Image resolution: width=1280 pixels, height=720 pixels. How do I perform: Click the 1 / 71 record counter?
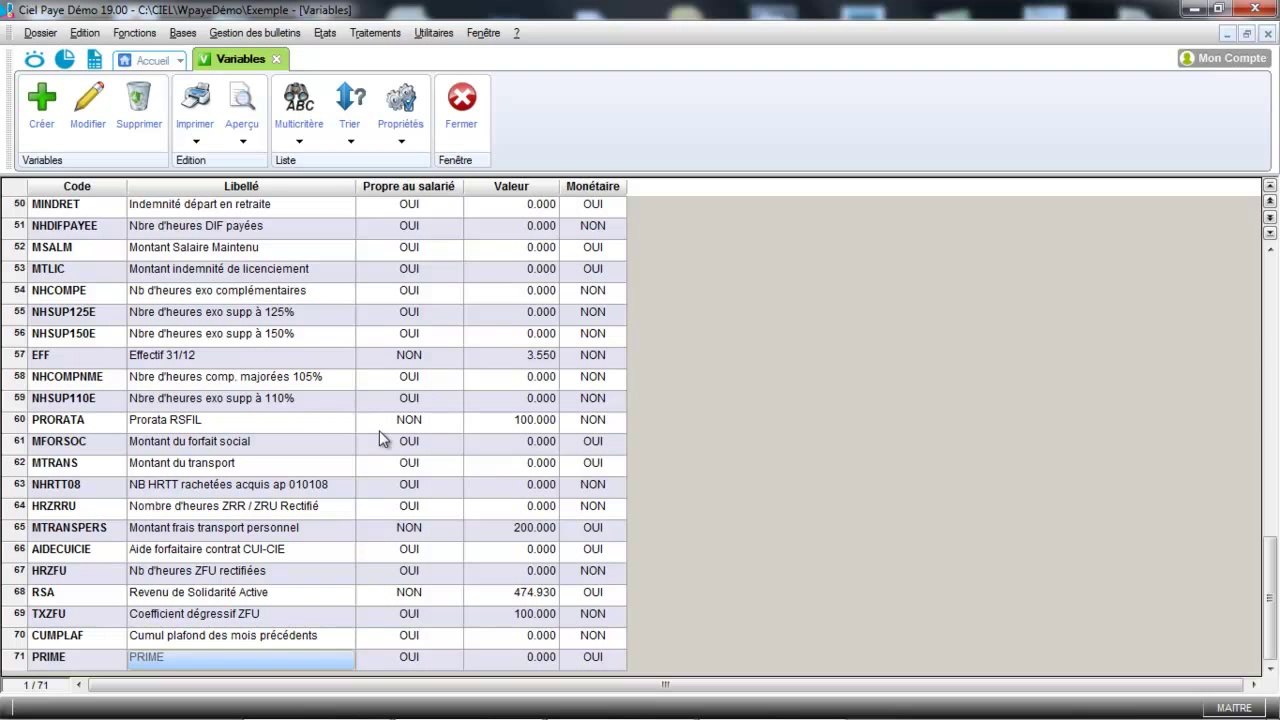click(x=36, y=685)
